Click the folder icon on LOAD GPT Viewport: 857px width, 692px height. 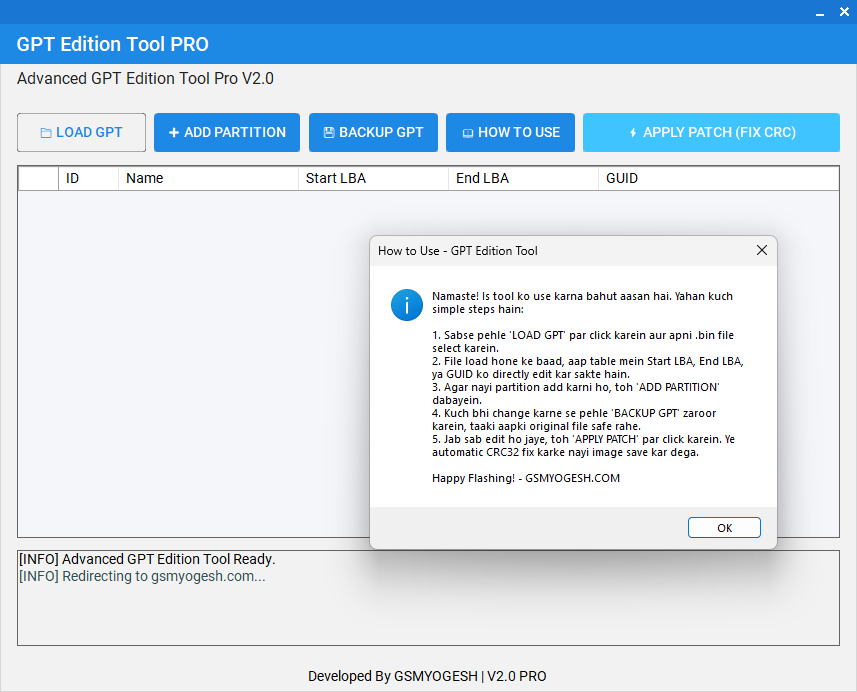45,133
